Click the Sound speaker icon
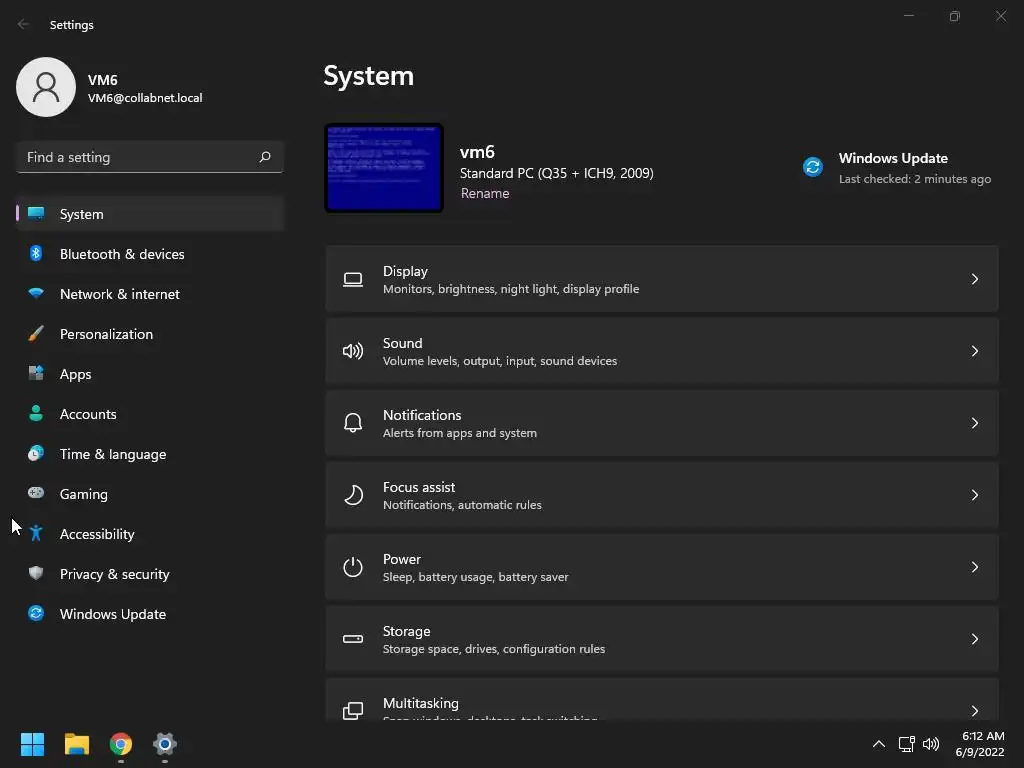Screen dimensions: 1024x768 click(353, 351)
